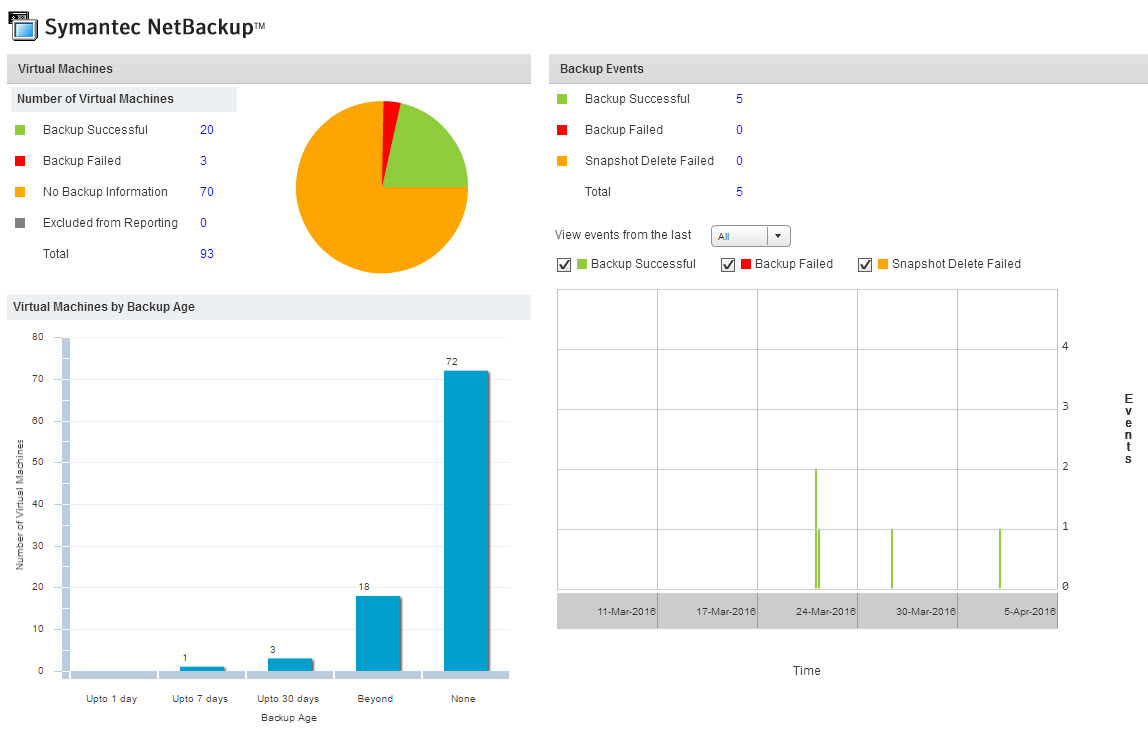This screenshot has height=741, width=1148.
Task: Click the 'Upto 30 days' bar
Action: (x=290, y=665)
